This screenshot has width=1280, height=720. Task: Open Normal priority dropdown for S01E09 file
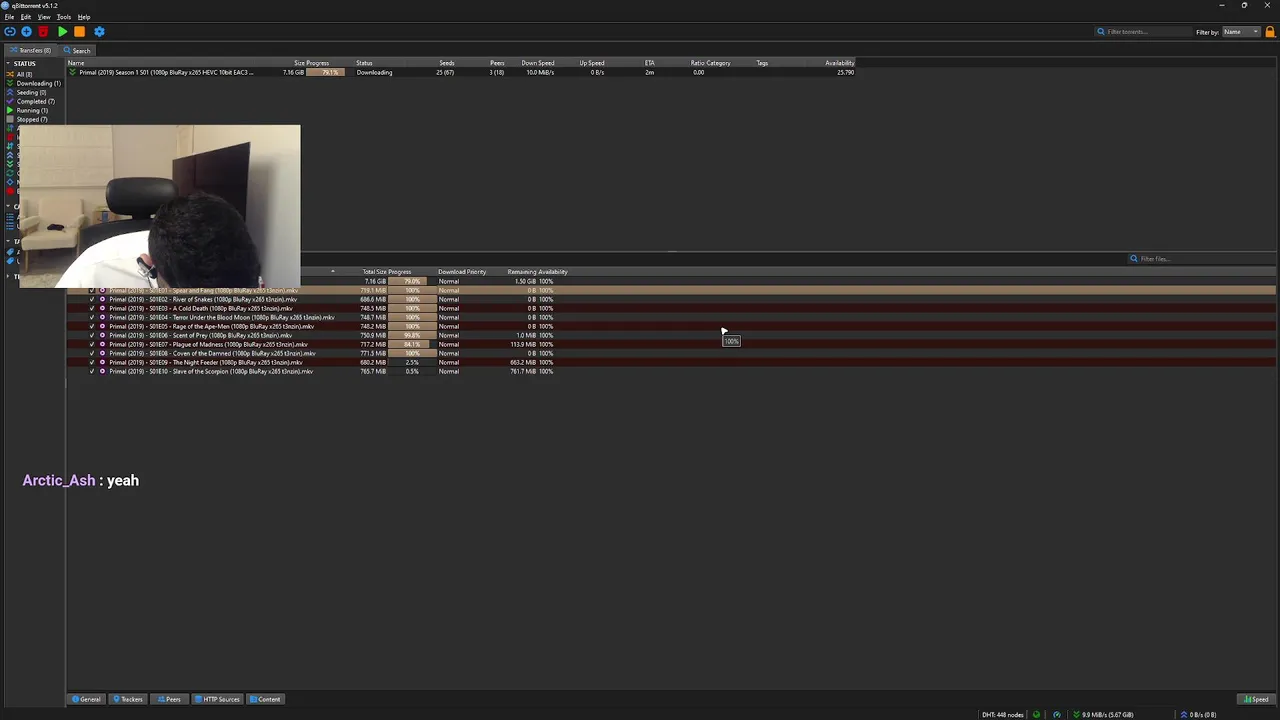coord(449,363)
